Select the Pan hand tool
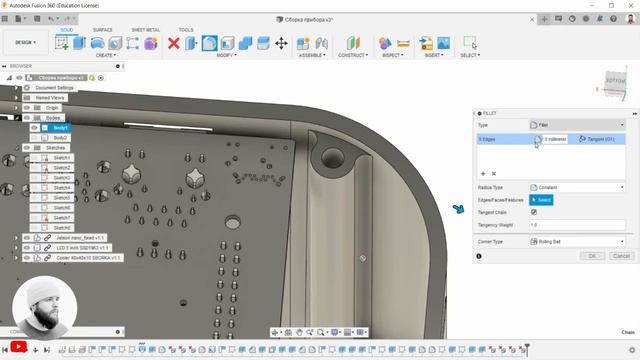Screen dimensions: 640x360 click(x=299, y=332)
